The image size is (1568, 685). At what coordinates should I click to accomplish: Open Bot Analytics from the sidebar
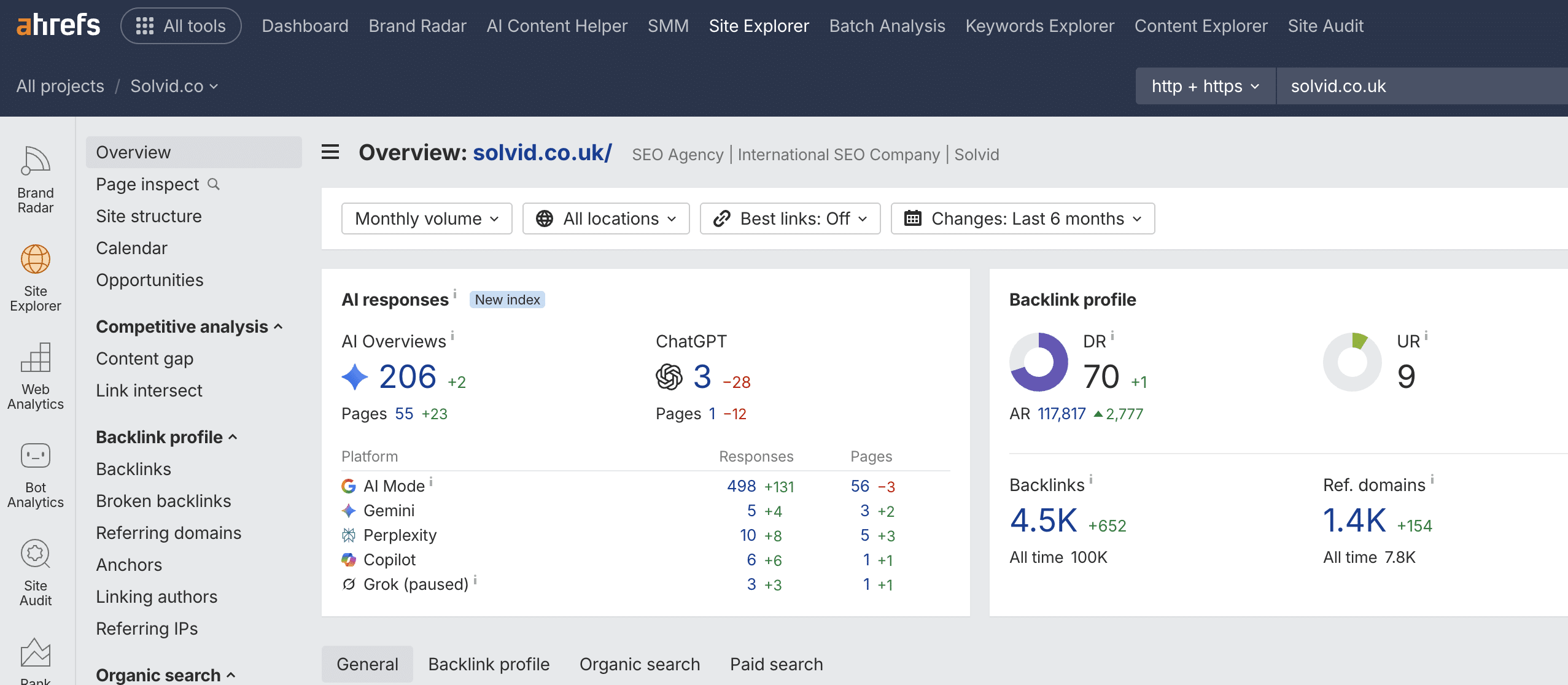pos(36,474)
